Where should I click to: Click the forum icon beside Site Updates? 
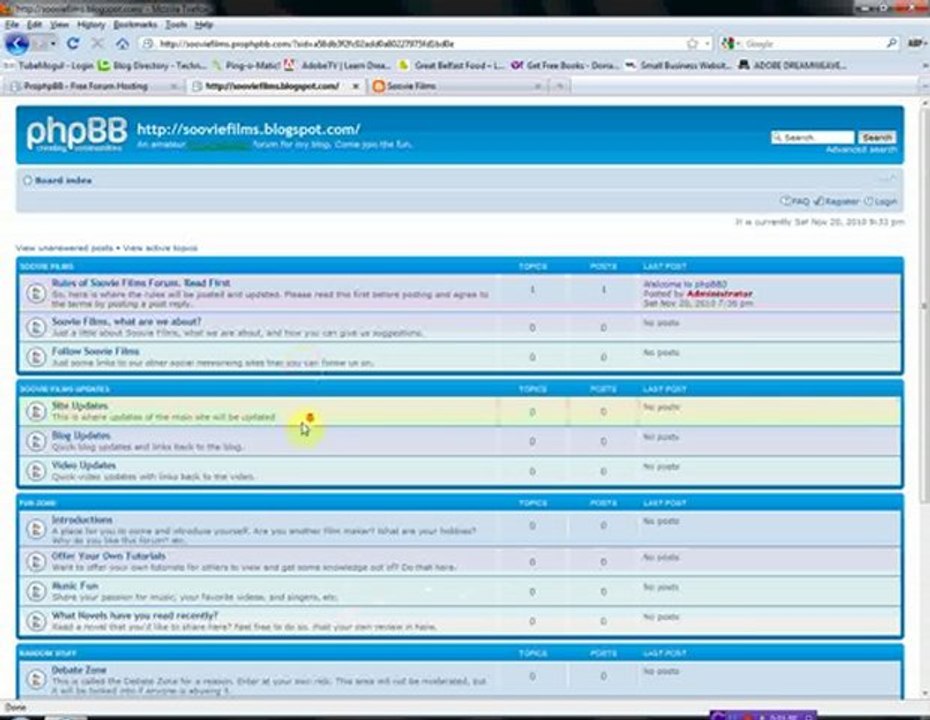click(x=36, y=411)
